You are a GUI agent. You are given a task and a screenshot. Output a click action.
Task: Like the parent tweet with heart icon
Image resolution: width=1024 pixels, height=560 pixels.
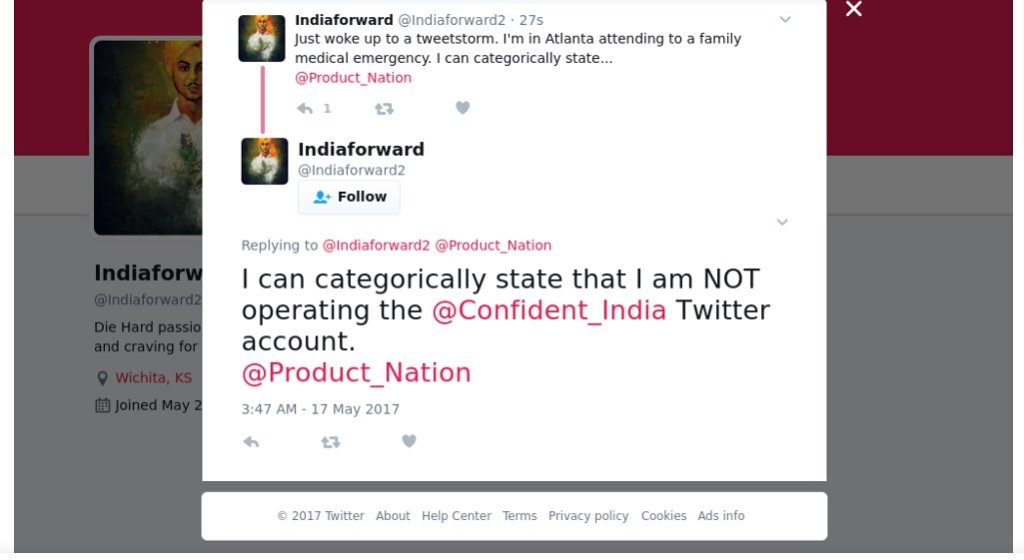pos(462,108)
